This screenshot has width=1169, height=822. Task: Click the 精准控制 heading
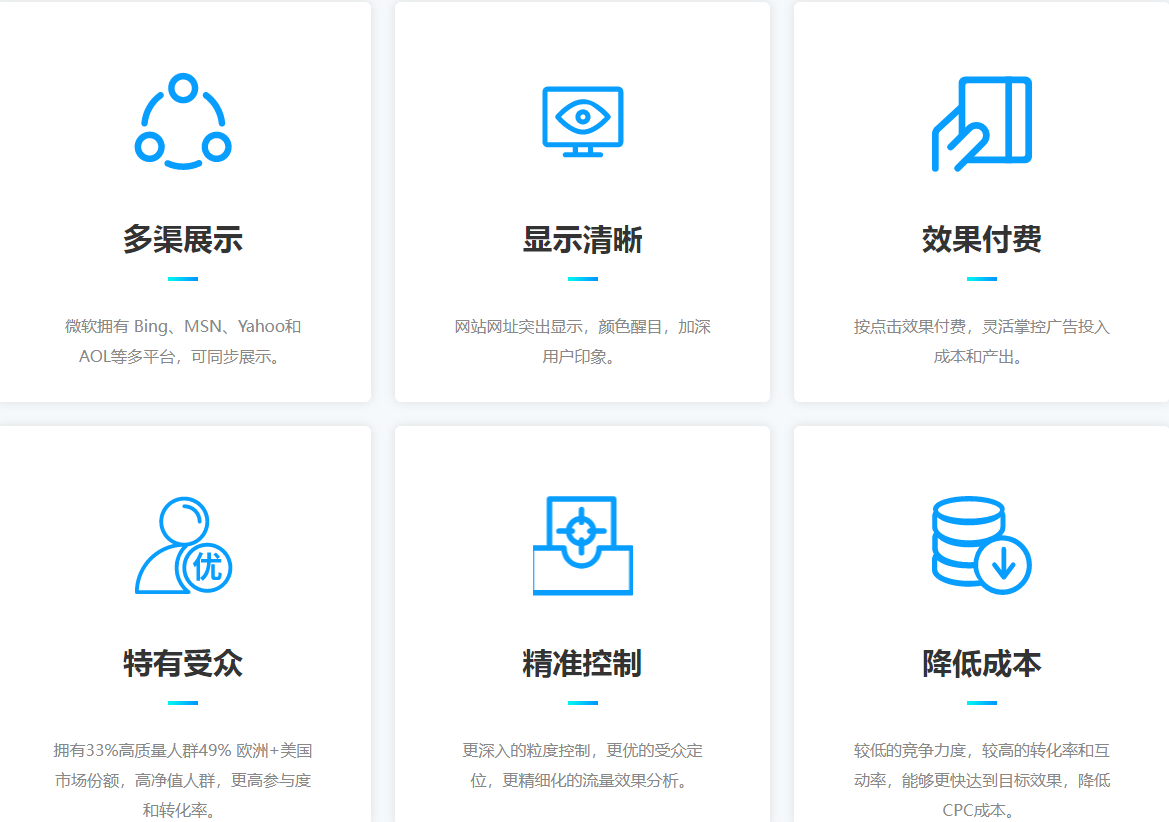[582, 663]
